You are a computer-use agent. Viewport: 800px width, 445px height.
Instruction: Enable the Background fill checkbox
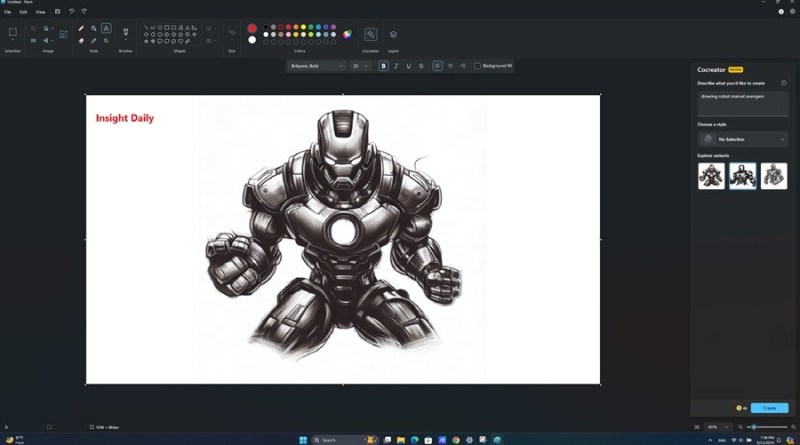(477, 66)
